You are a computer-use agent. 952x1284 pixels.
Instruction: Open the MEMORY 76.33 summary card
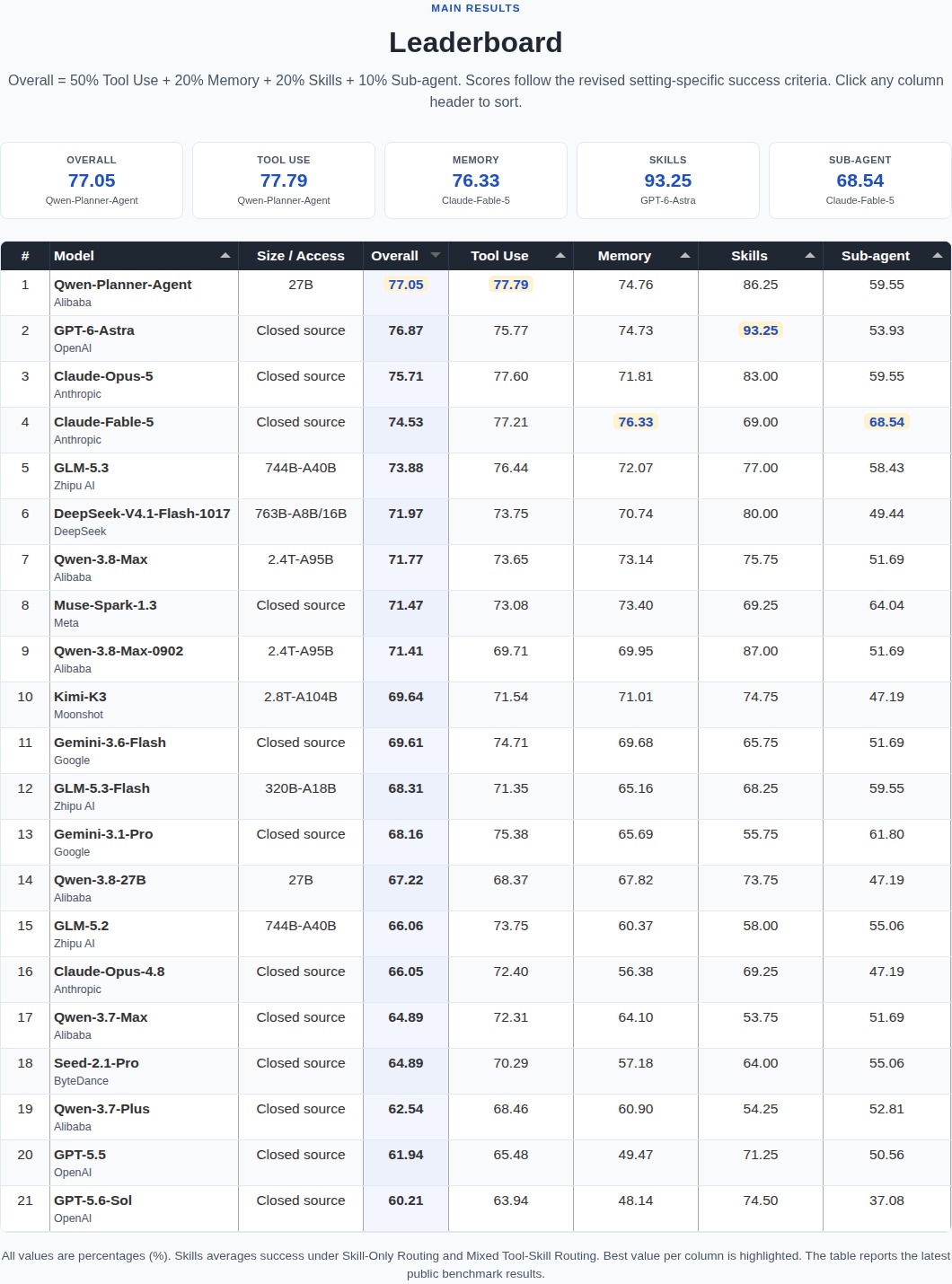pos(476,180)
